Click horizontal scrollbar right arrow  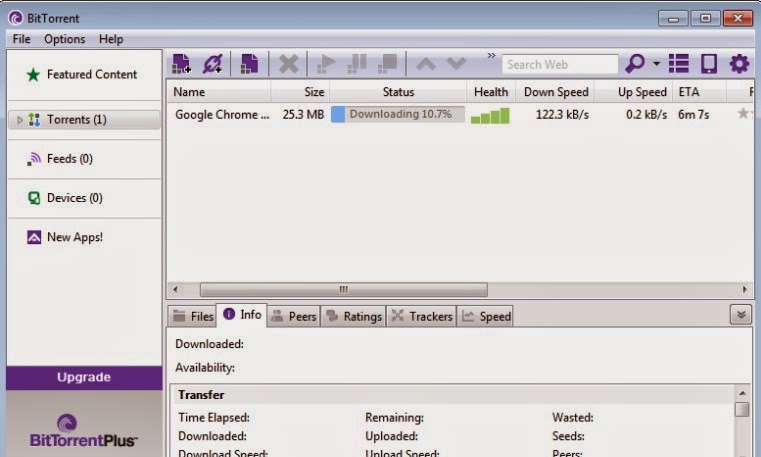click(745, 290)
